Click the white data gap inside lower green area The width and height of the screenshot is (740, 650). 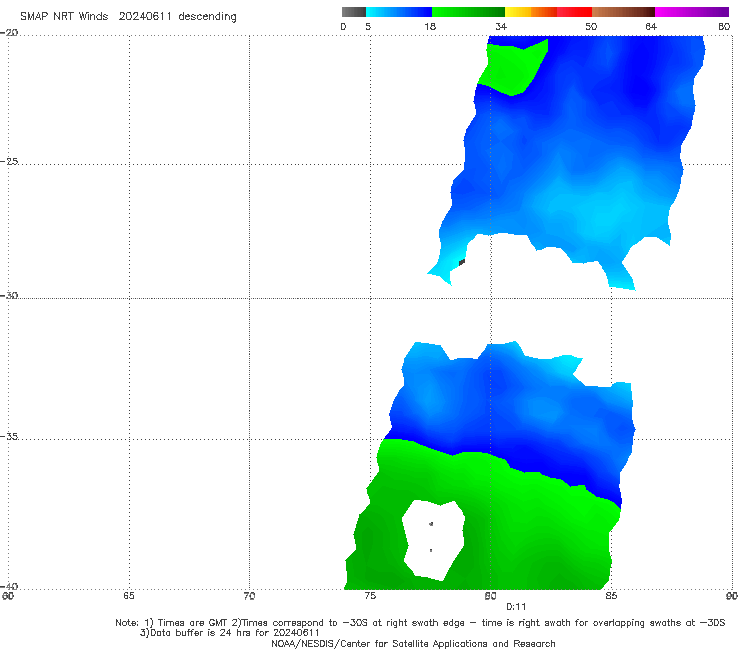[433, 540]
